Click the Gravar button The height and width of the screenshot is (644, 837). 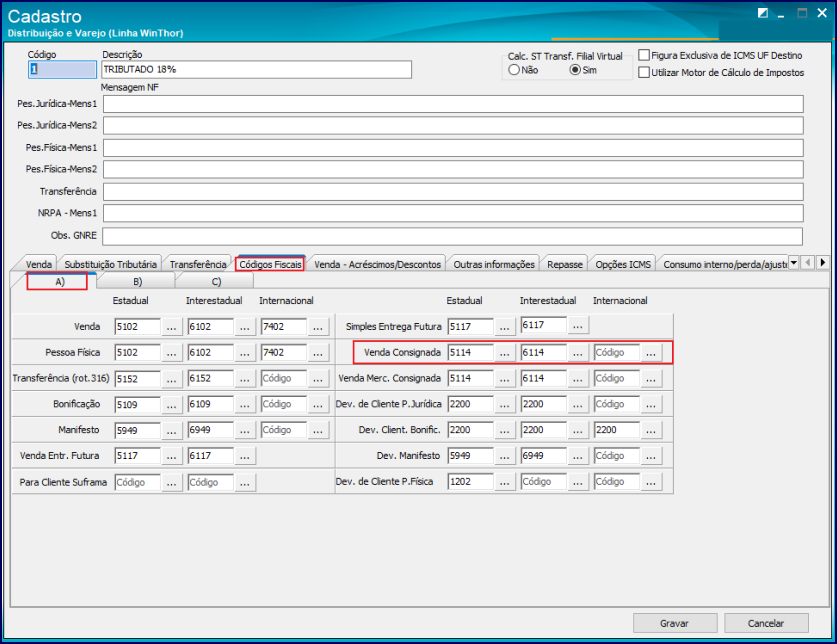(675, 623)
